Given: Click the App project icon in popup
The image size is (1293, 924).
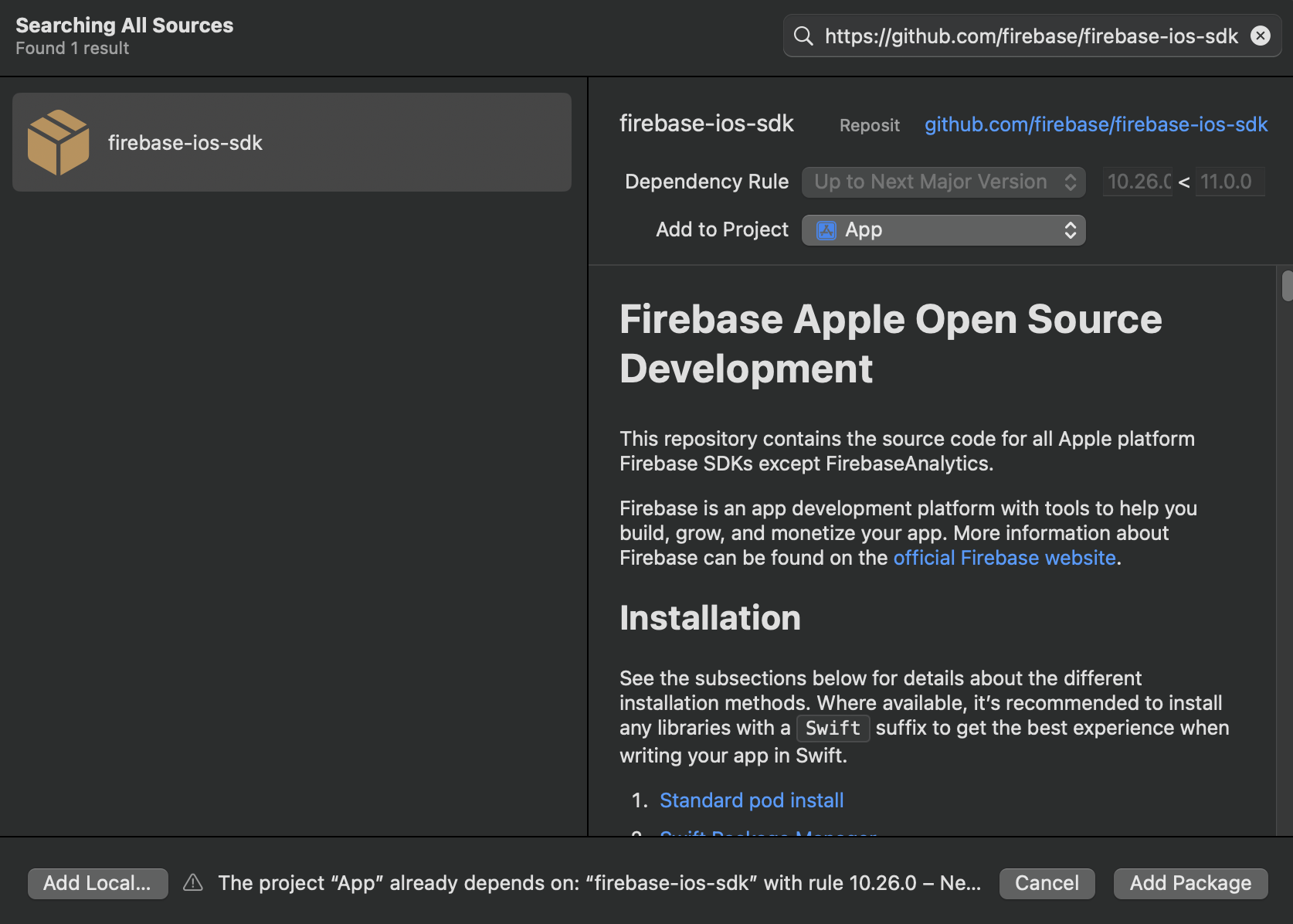Looking at the screenshot, I should (826, 230).
